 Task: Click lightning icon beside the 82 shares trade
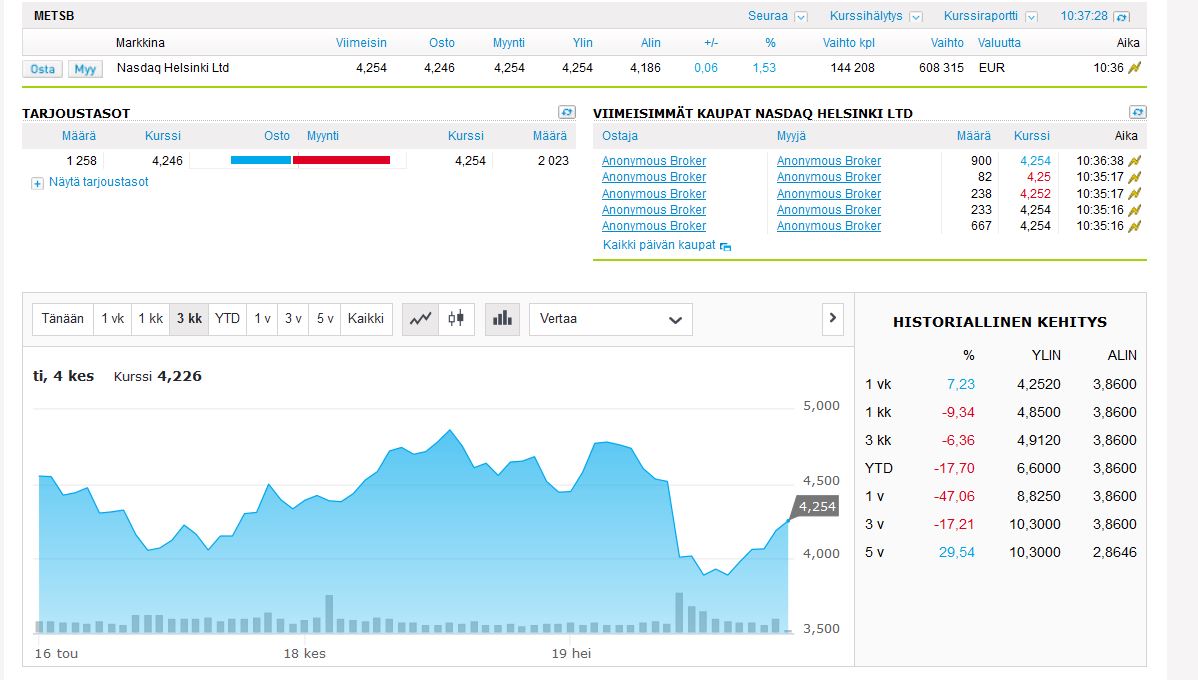coord(1135,177)
